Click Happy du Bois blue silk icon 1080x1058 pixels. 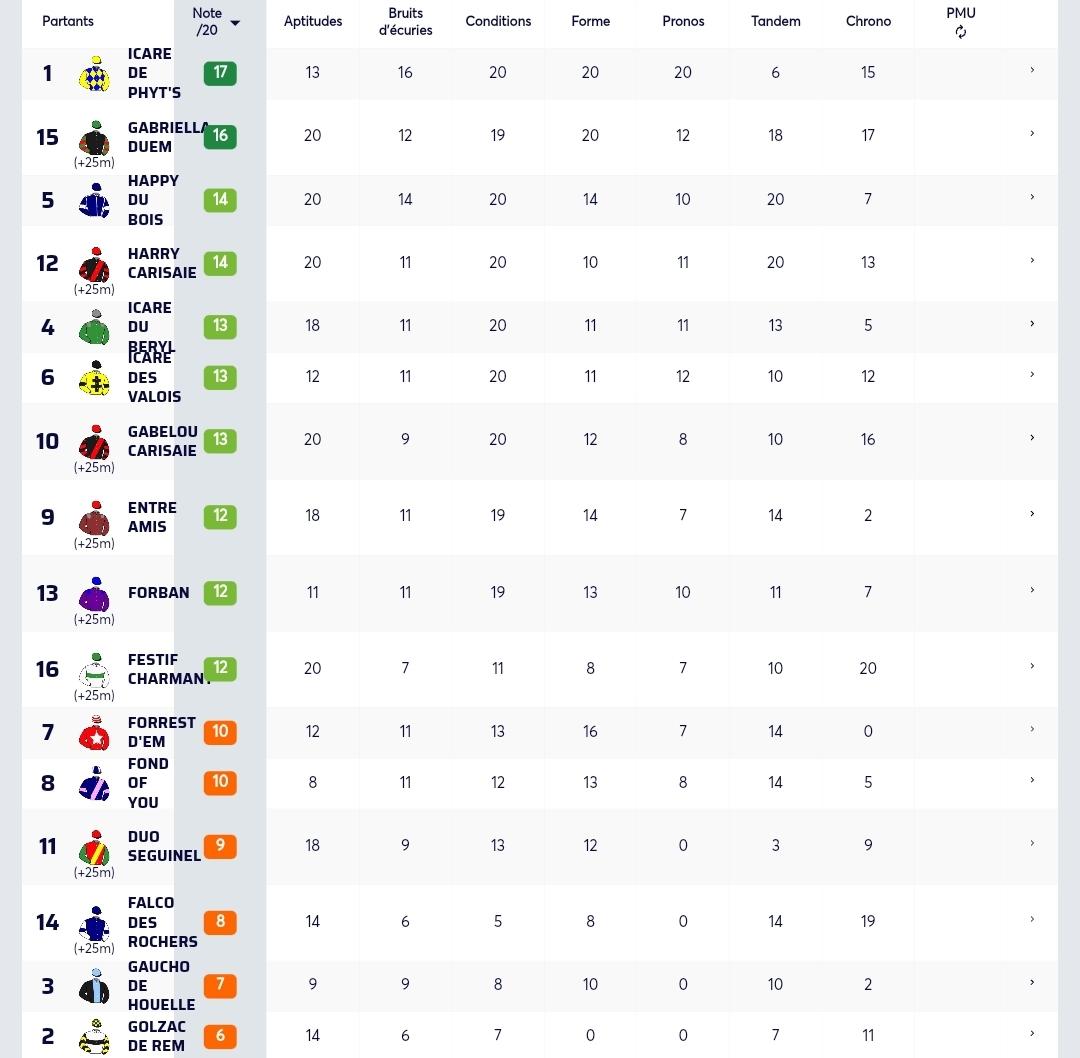point(95,200)
